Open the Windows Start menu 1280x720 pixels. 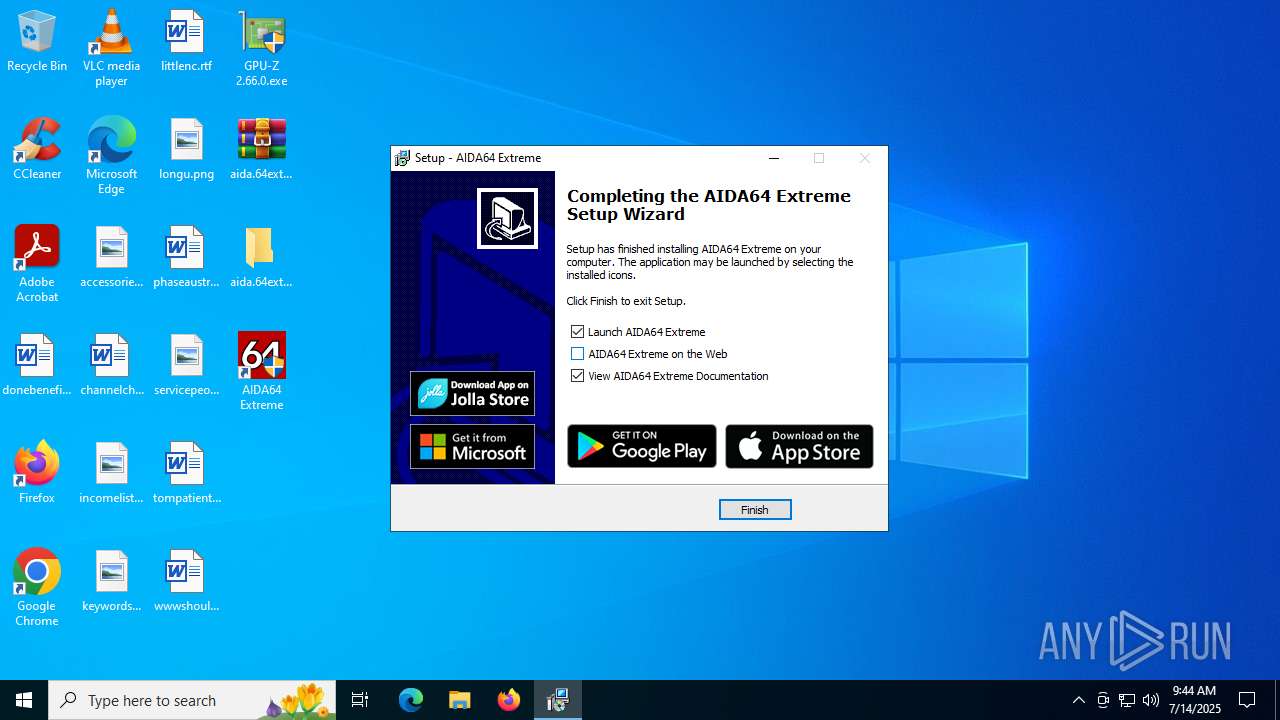[24, 700]
